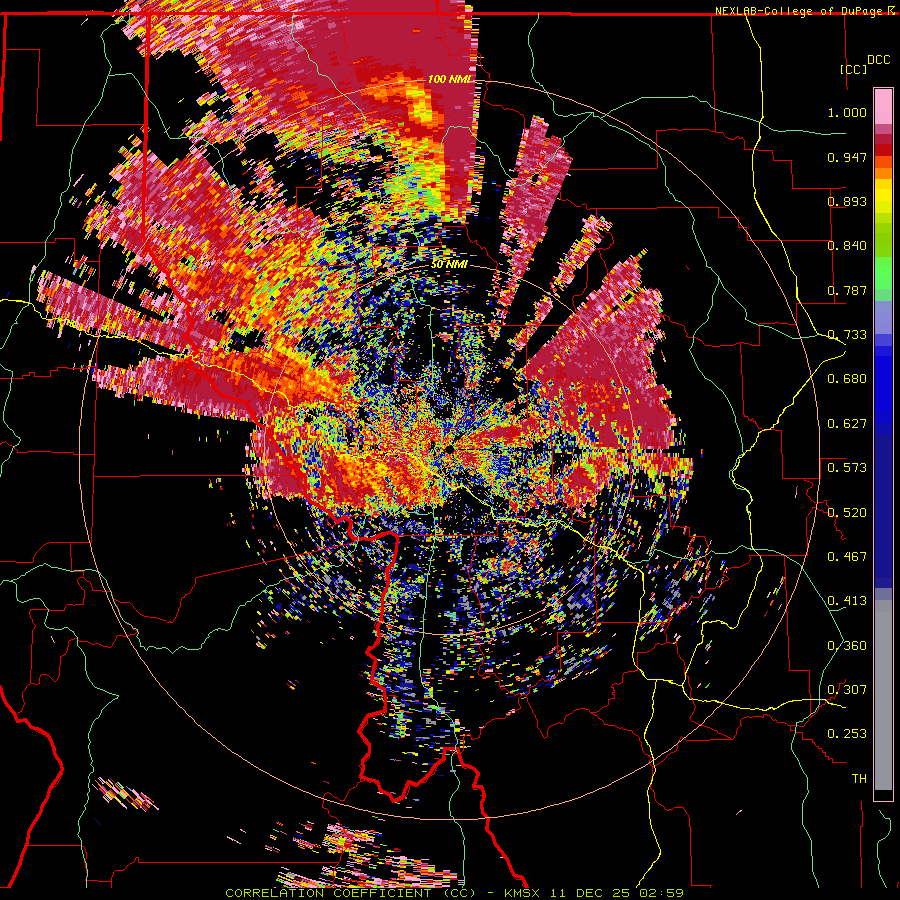Click the 0.627 legend value
900x900 pixels.
pyautogui.click(x=847, y=424)
